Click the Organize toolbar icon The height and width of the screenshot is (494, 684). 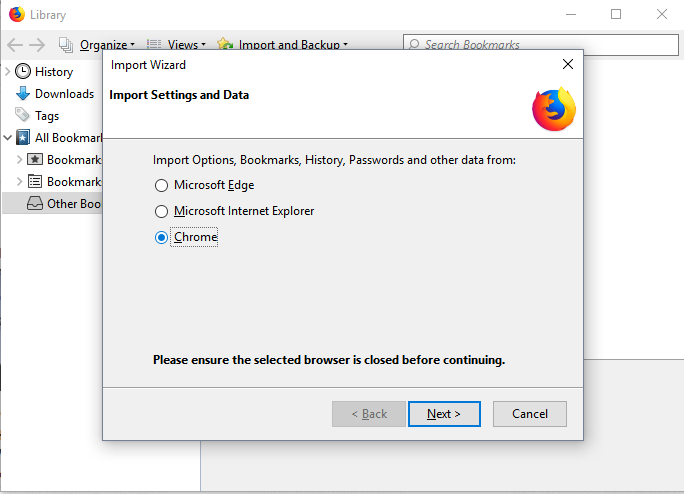(67, 44)
